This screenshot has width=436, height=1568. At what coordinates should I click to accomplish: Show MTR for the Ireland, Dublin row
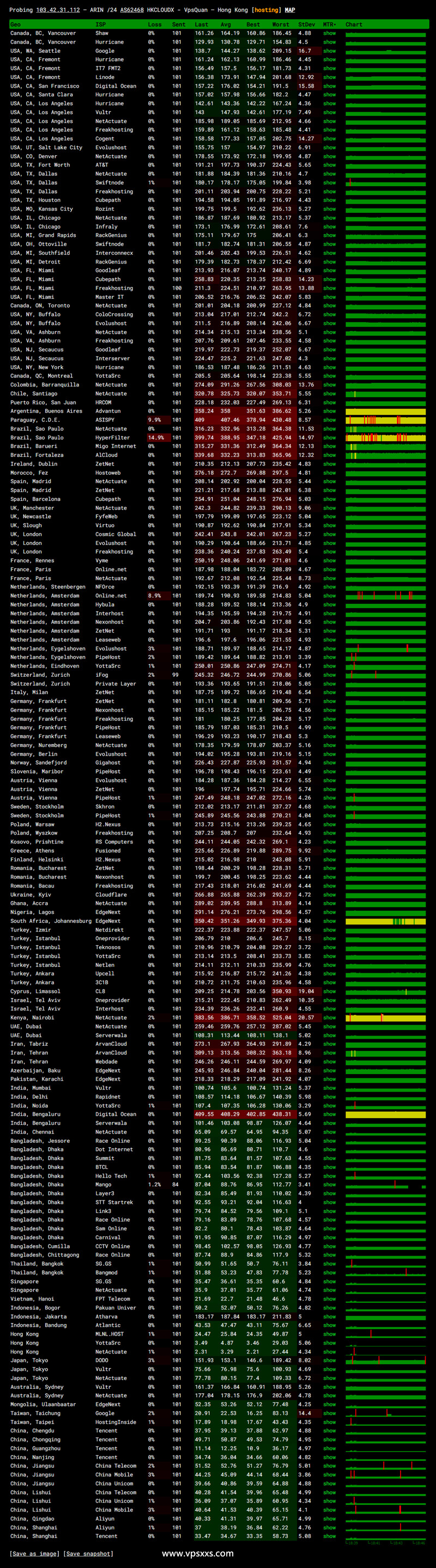point(329,464)
